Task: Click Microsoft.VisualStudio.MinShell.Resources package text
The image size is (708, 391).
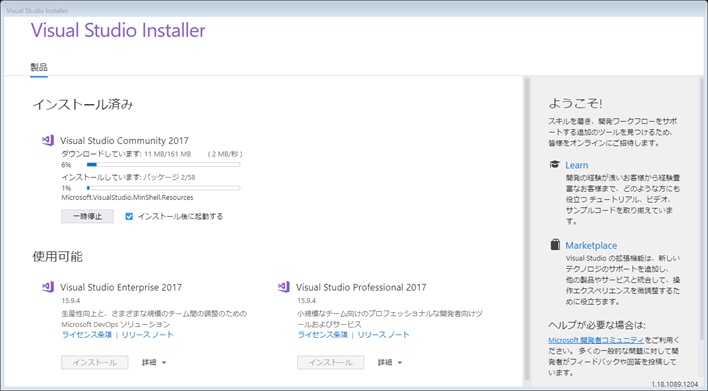Action: tap(127, 197)
